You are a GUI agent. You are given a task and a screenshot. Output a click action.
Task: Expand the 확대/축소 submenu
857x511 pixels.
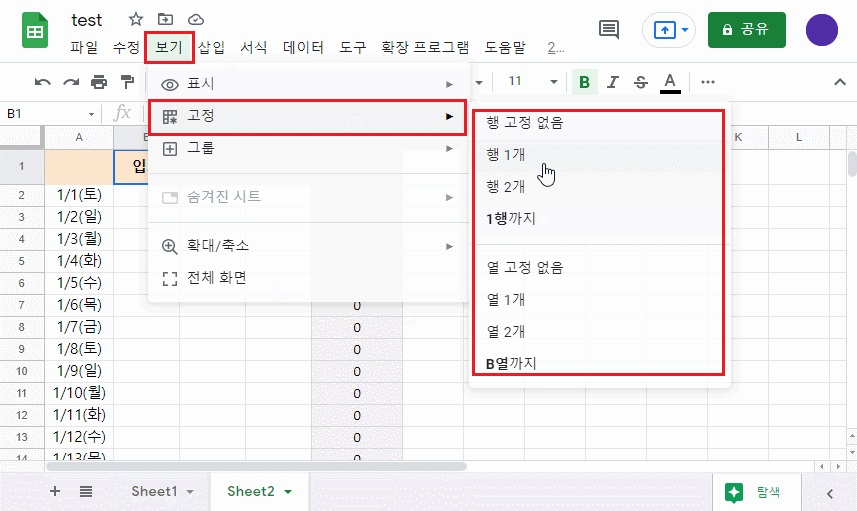(x=308, y=246)
